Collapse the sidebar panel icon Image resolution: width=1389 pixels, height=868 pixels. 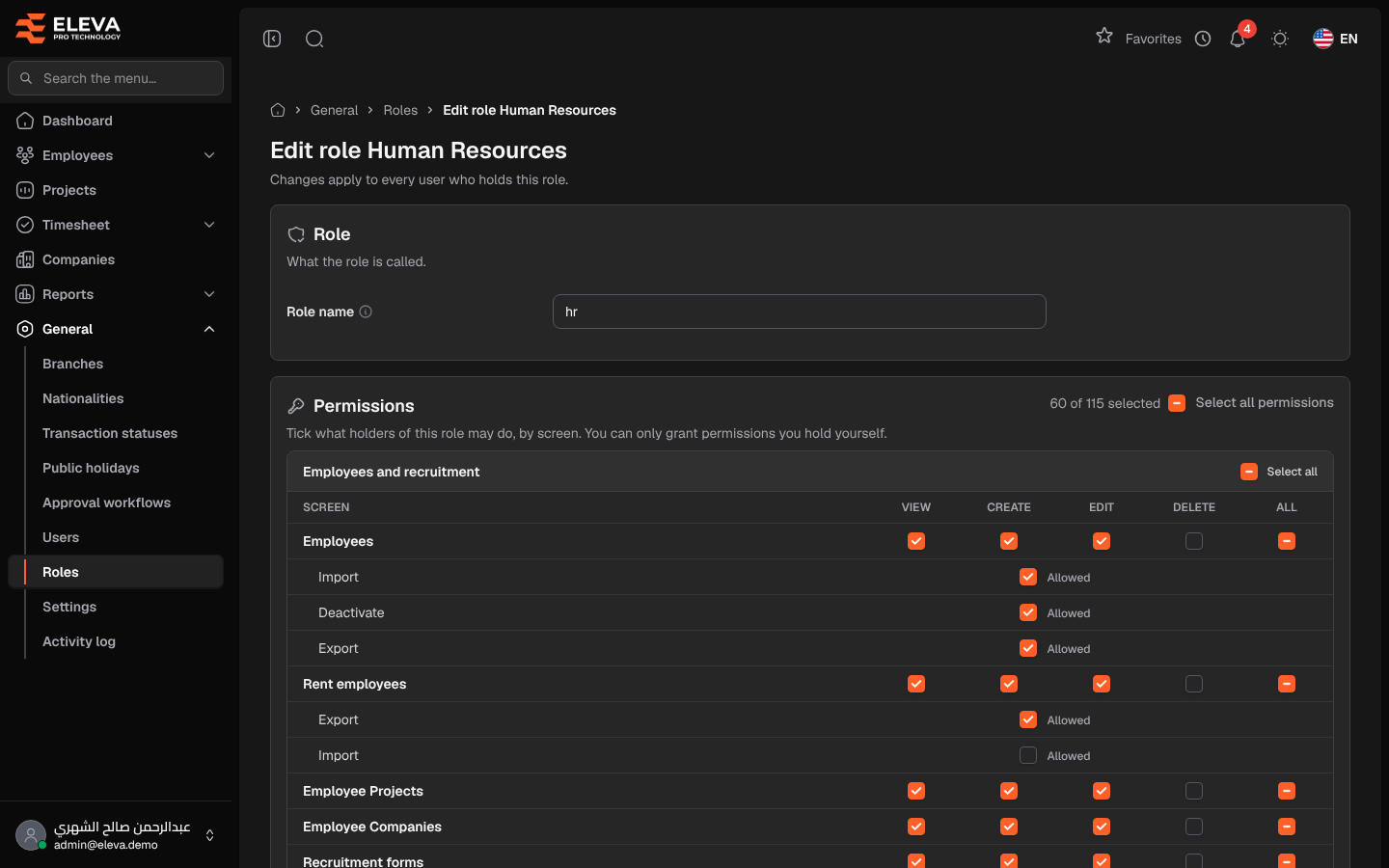point(272,39)
